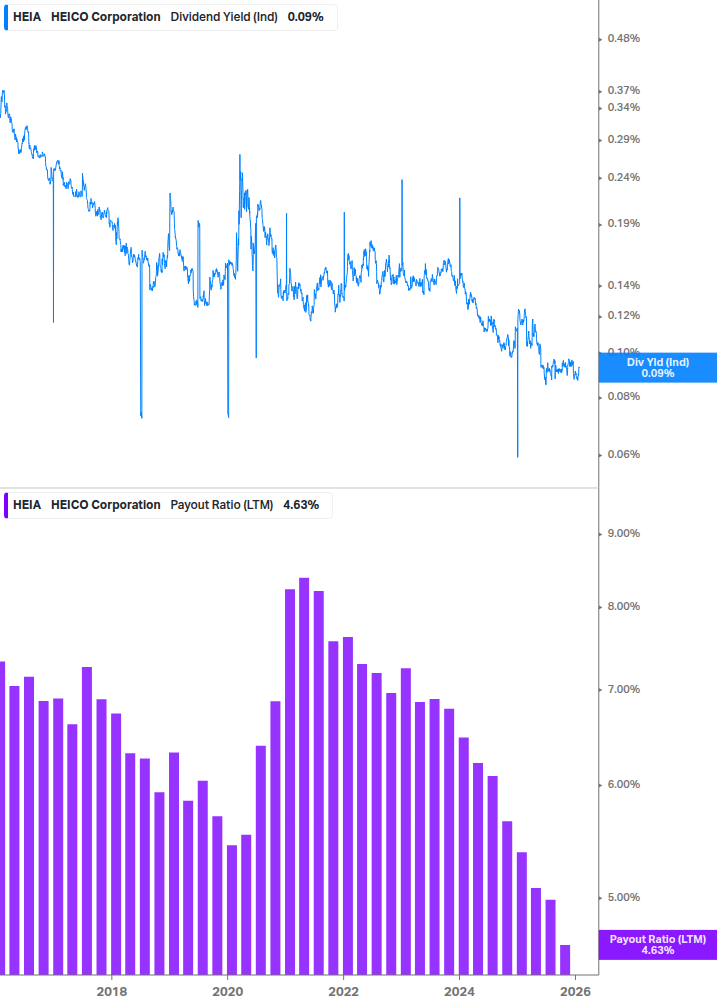Select HEIA ticker in the Payout Ratio legend
The height and width of the screenshot is (1005, 717).
pos(27,505)
